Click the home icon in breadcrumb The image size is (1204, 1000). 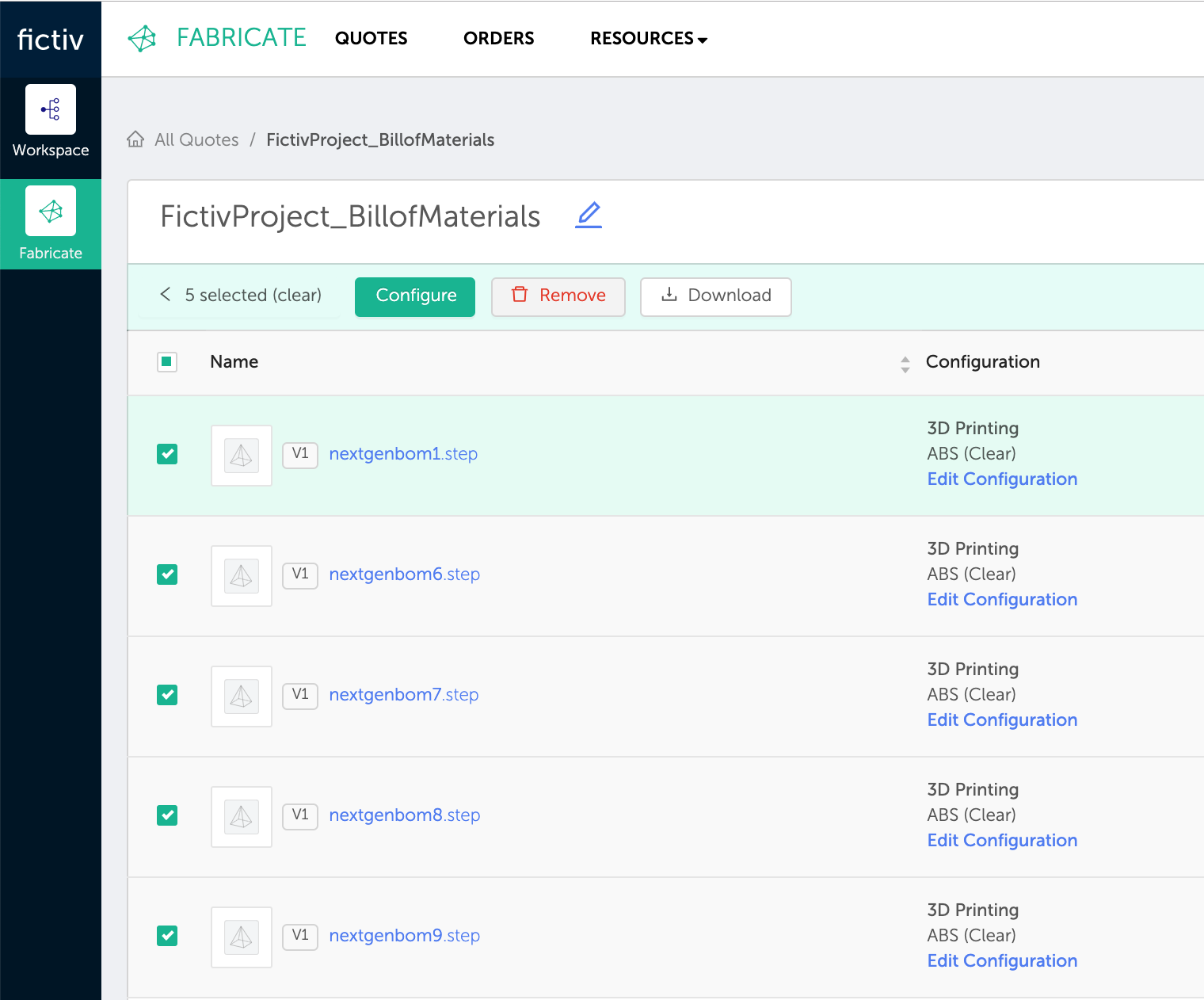coord(135,139)
